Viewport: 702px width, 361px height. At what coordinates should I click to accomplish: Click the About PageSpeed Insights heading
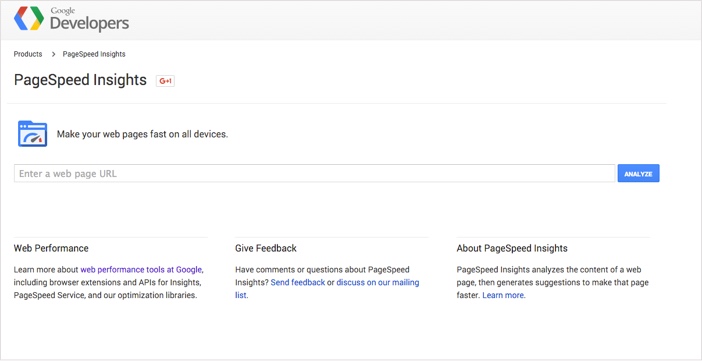pos(512,248)
